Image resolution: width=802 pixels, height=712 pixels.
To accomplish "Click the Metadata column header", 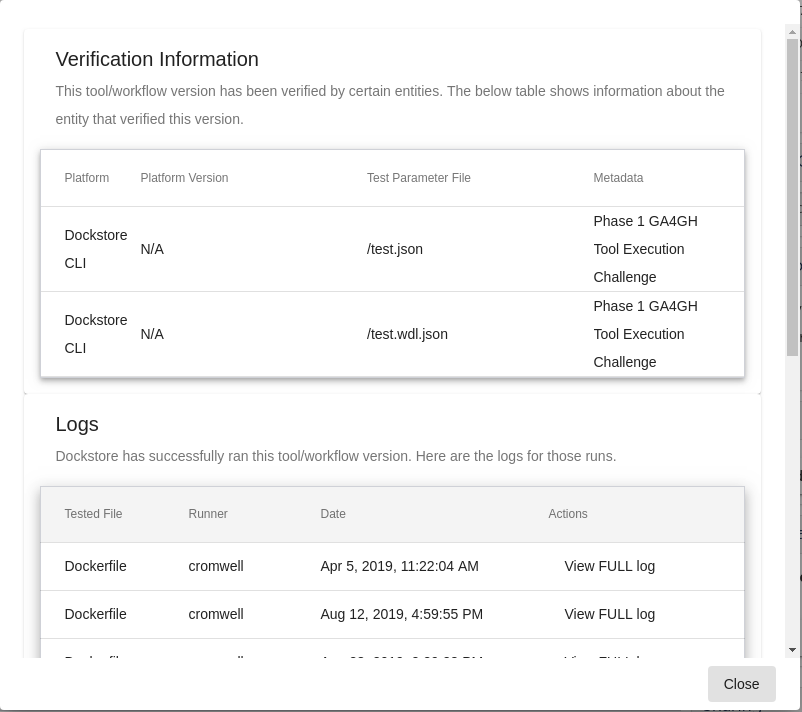I will (618, 178).
